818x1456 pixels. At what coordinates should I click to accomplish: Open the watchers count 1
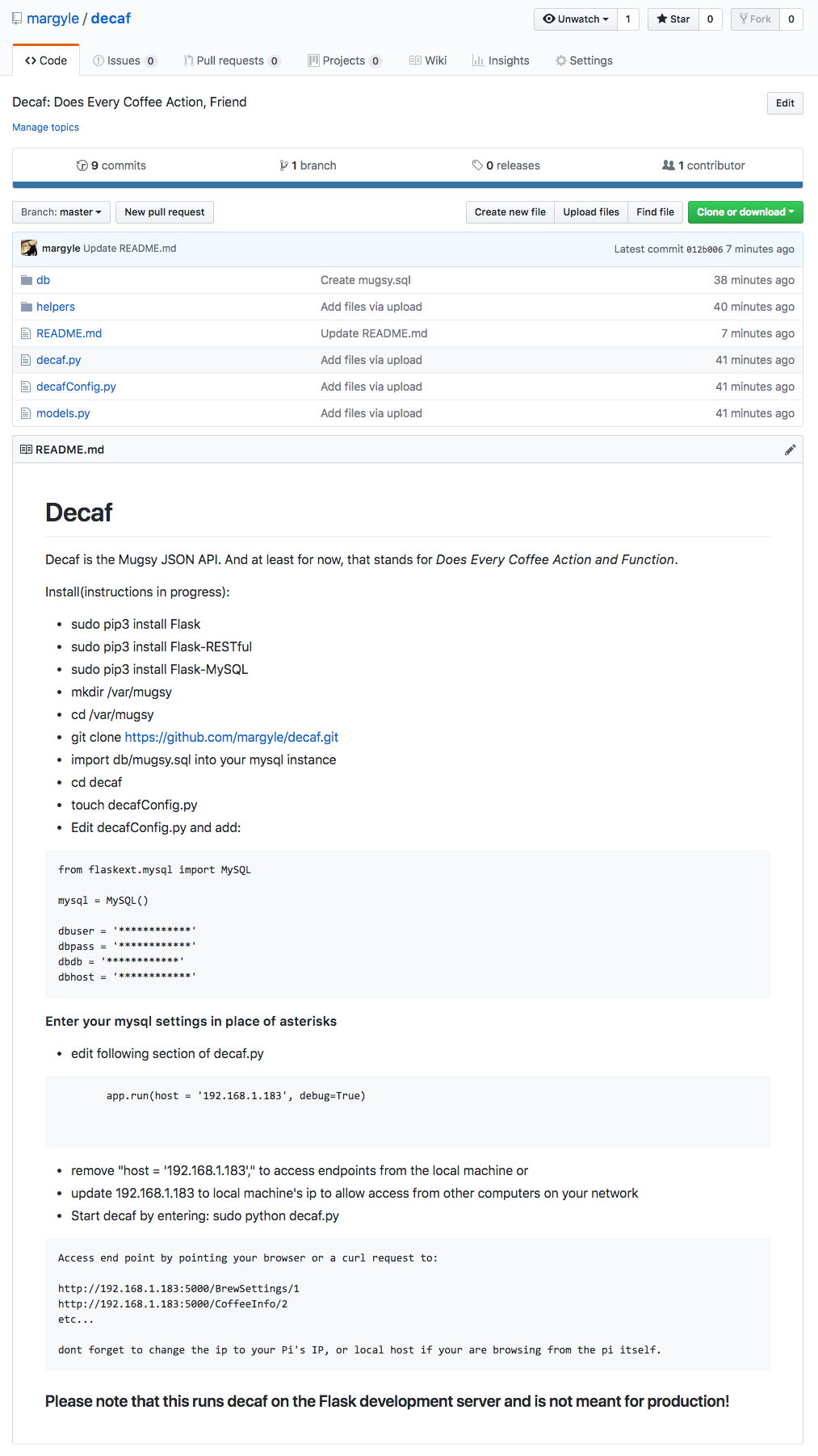pos(628,19)
